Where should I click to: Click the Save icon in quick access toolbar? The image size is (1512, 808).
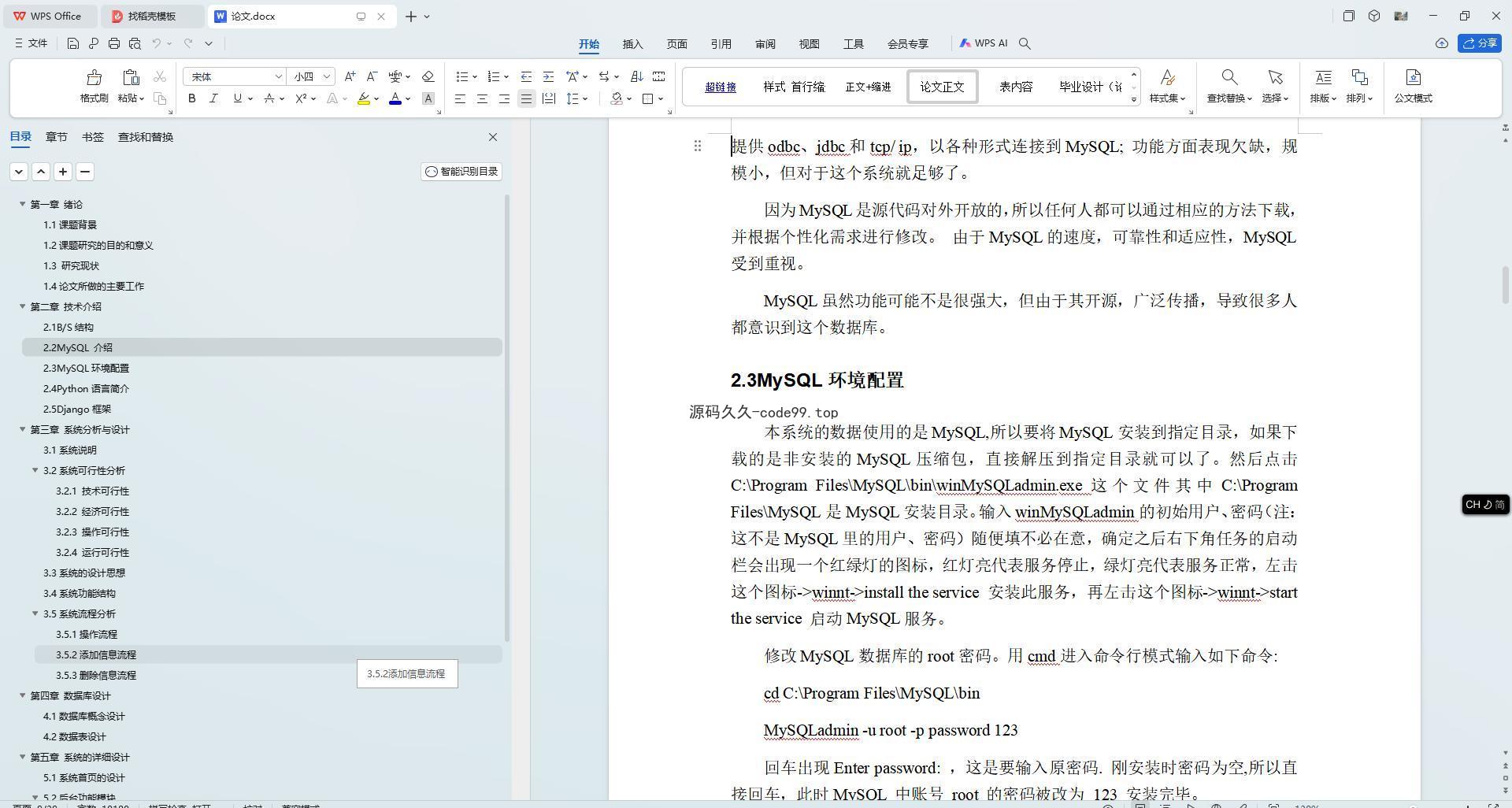pos(73,43)
